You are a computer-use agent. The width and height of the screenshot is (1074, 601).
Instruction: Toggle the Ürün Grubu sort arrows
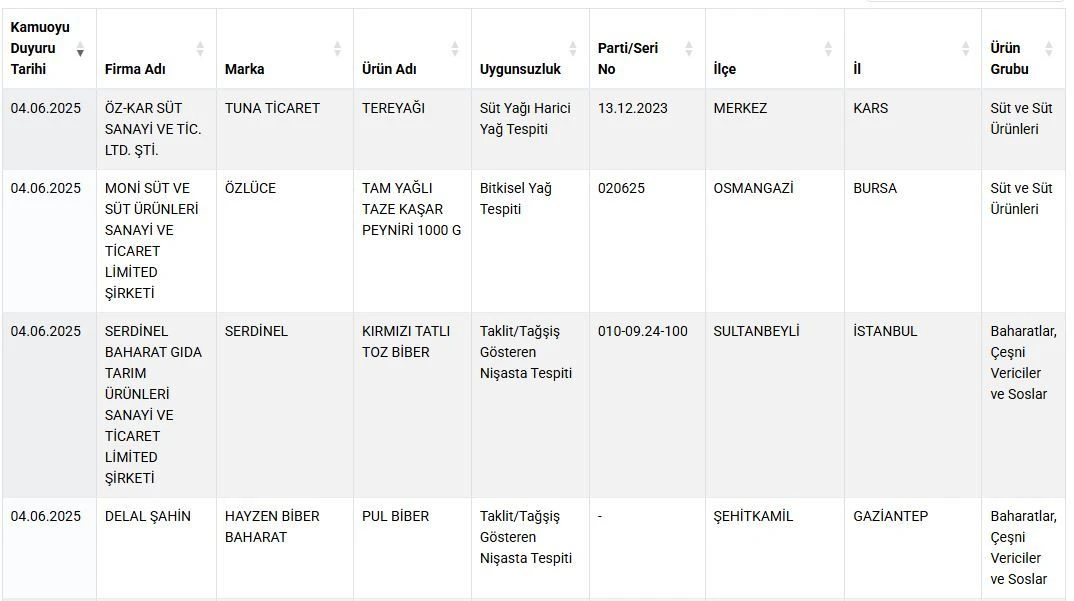pyautogui.click(x=1049, y=49)
